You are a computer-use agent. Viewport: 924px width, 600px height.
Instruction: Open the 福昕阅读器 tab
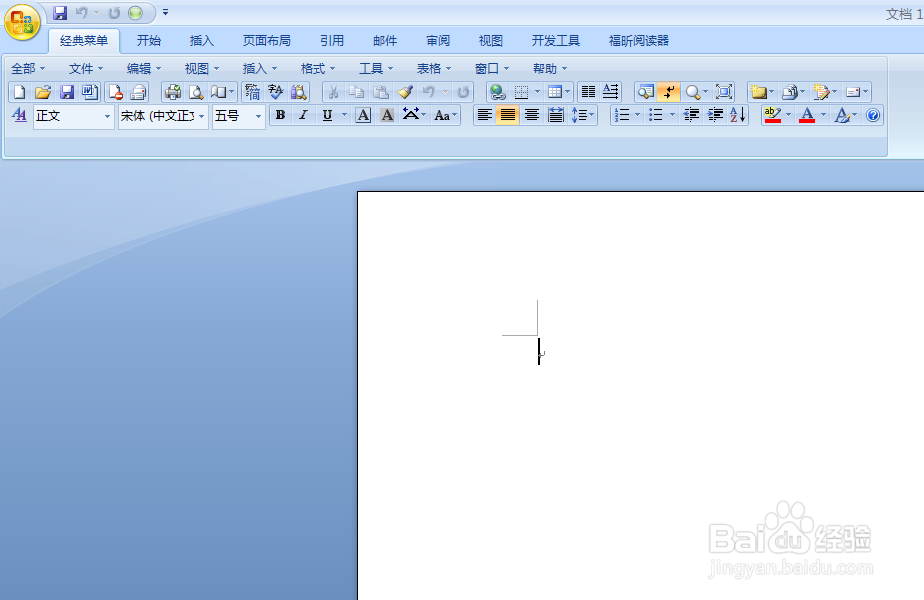(639, 41)
